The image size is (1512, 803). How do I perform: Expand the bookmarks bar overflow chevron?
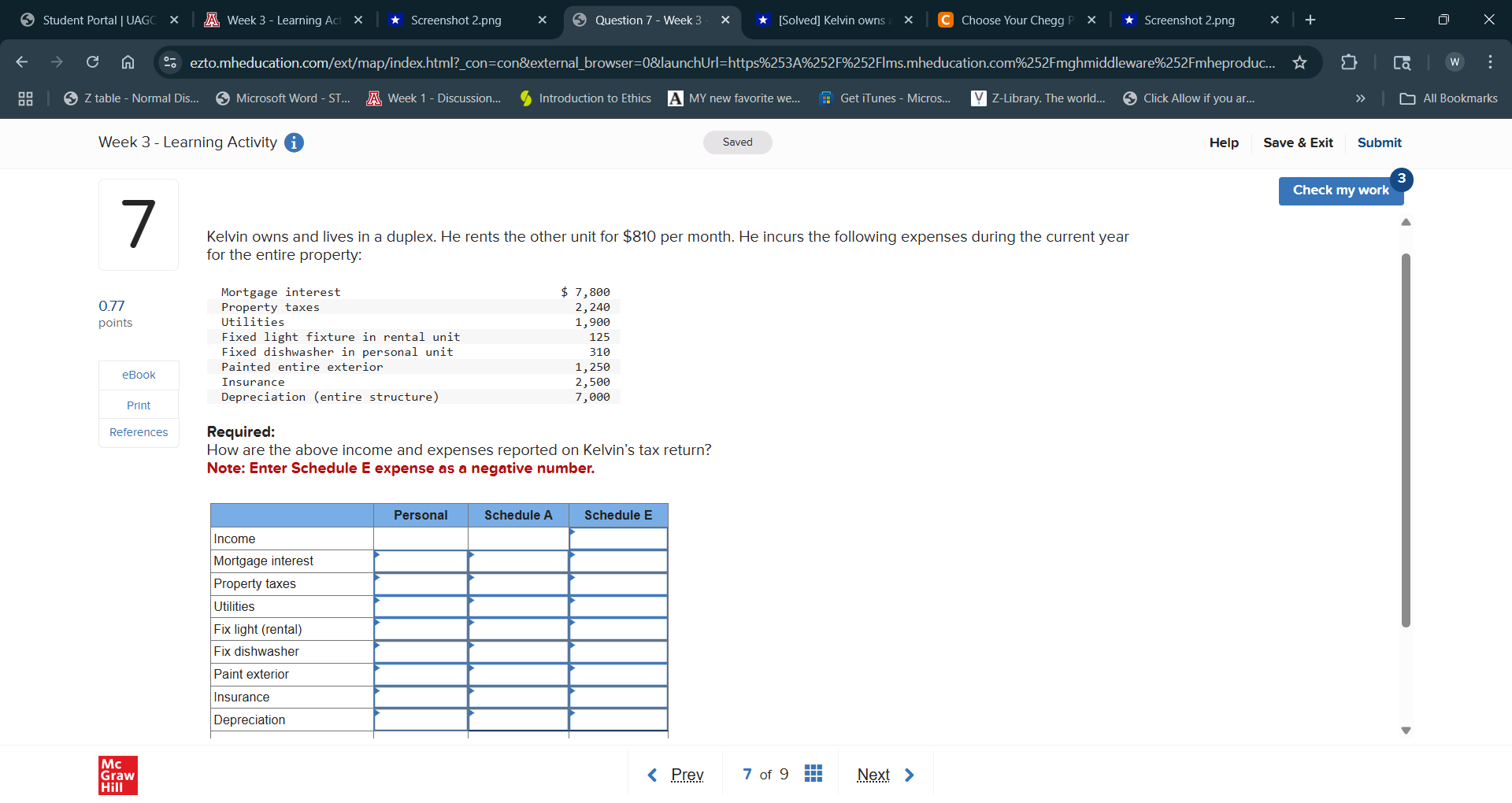(x=1360, y=98)
